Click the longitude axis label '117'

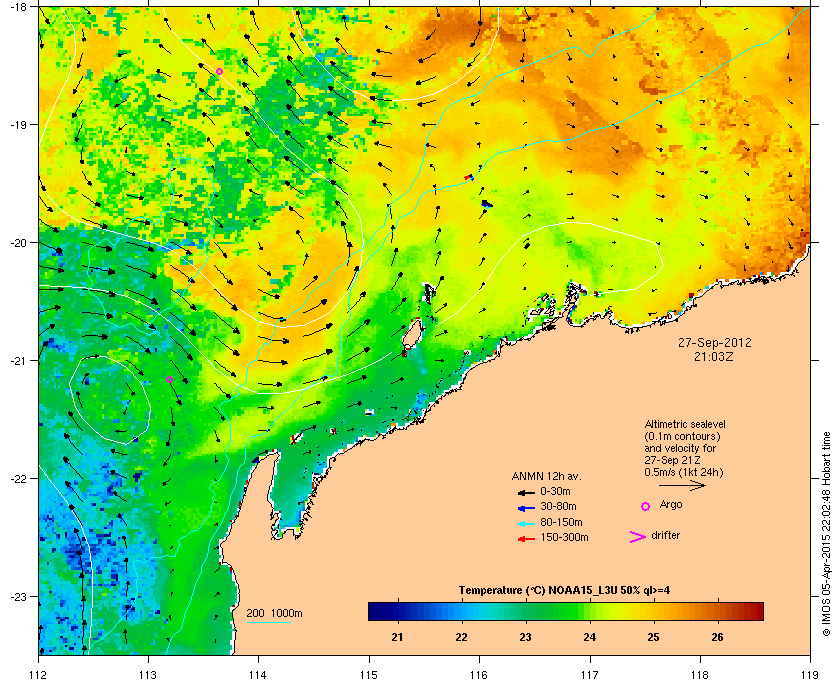coord(590,674)
